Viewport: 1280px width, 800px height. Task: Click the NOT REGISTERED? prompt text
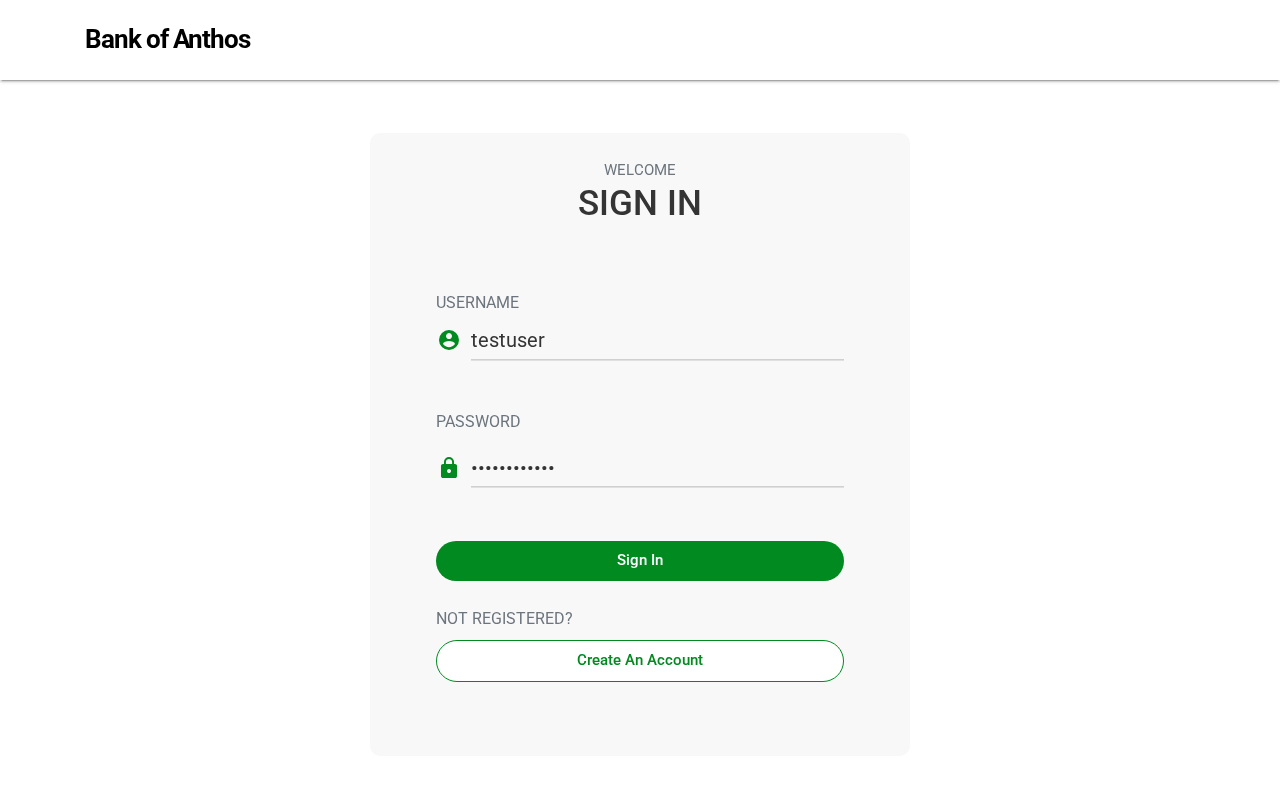(x=504, y=619)
